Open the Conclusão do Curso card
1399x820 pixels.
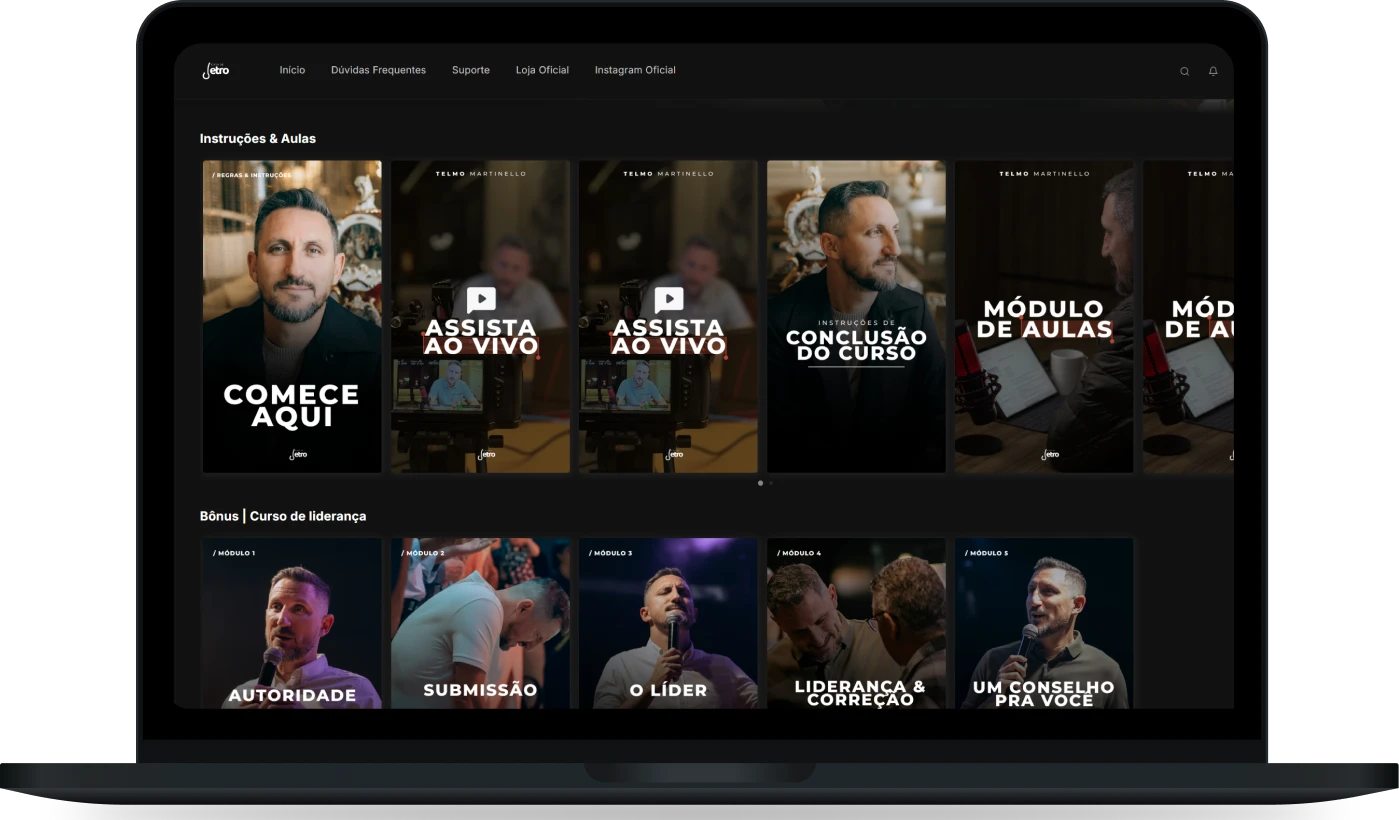856,316
